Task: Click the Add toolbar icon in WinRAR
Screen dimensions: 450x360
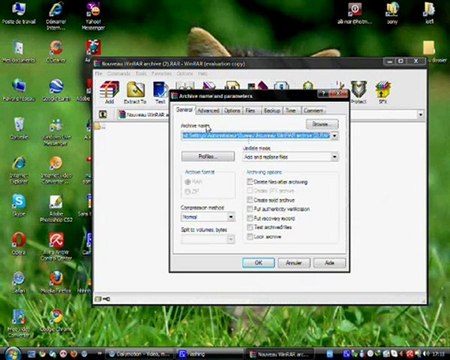Action: [109, 92]
